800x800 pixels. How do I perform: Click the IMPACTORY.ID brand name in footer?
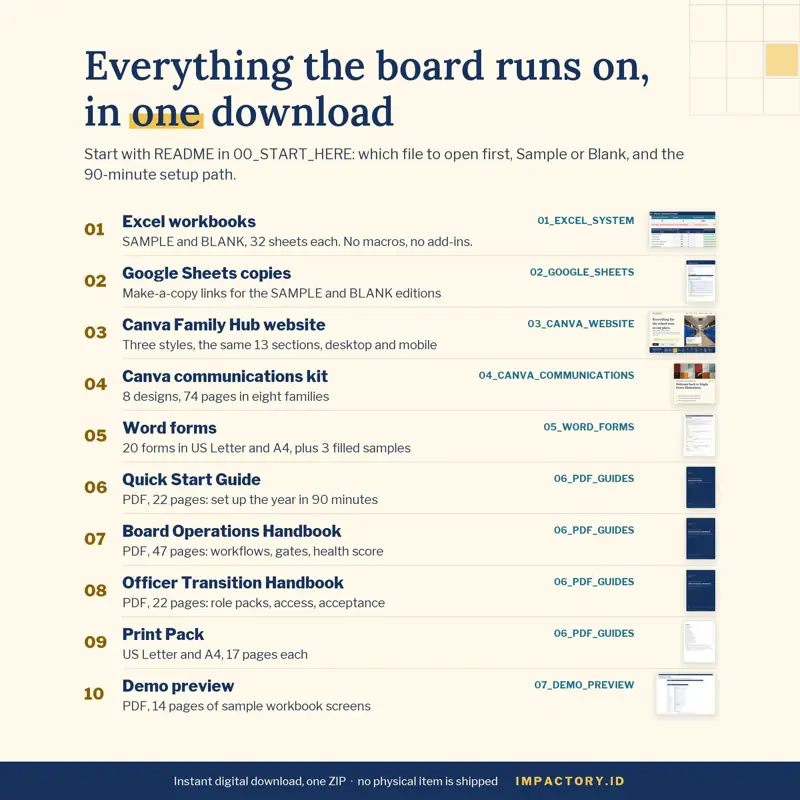(570, 781)
